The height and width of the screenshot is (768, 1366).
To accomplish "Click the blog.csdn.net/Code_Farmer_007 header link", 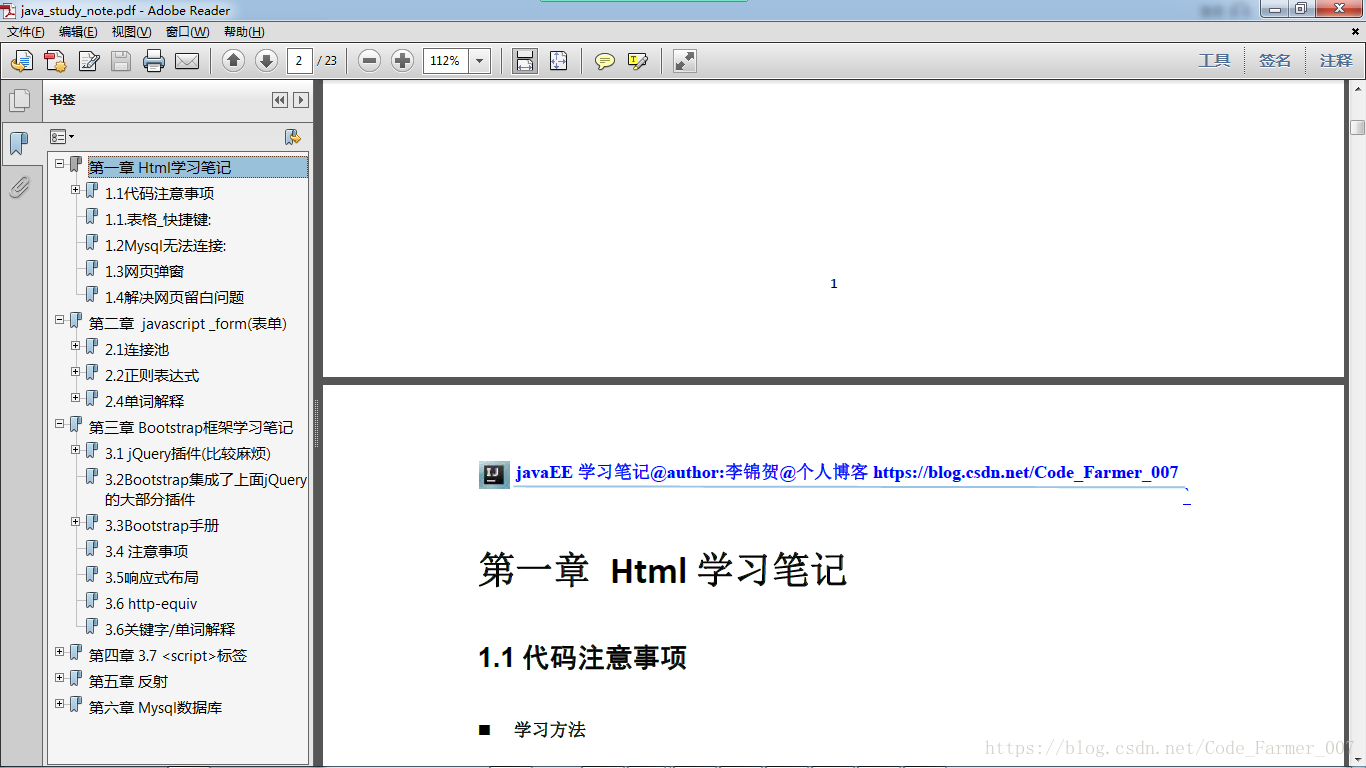I will (x=1026, y=473).
